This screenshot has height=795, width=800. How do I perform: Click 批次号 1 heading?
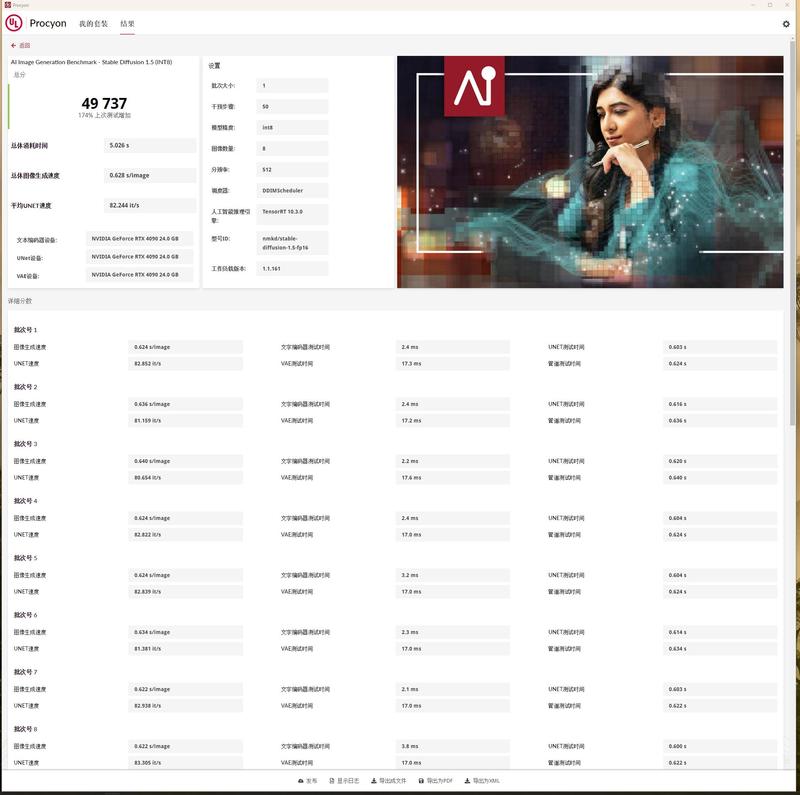point(26,330)
